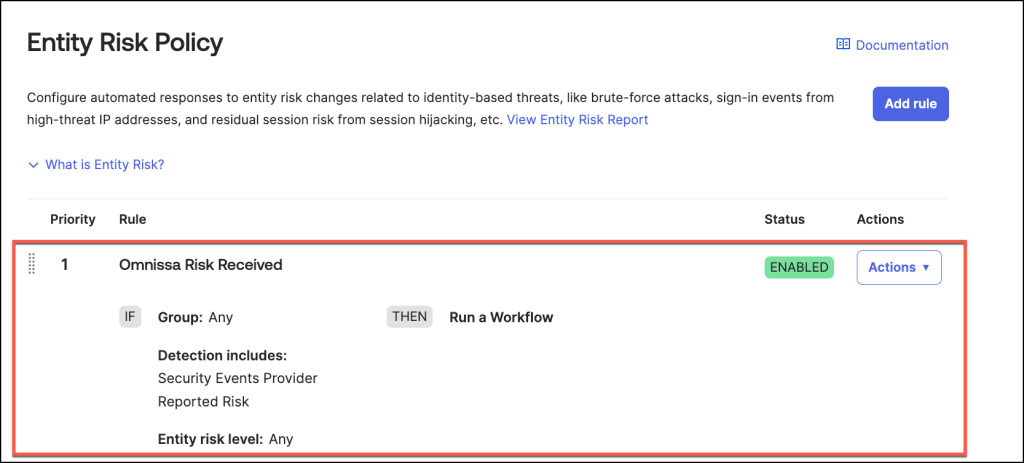
Task: Grab the drag handle on rule 1
Action: click(x=32, y=265)
